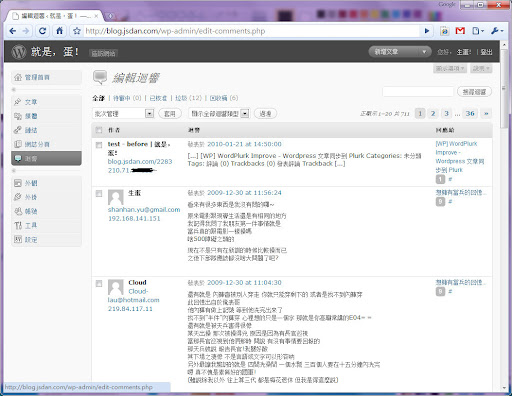Check the checkbox for Cloud's comment
This screenshot has width=512, height=396.
[99, 284]
